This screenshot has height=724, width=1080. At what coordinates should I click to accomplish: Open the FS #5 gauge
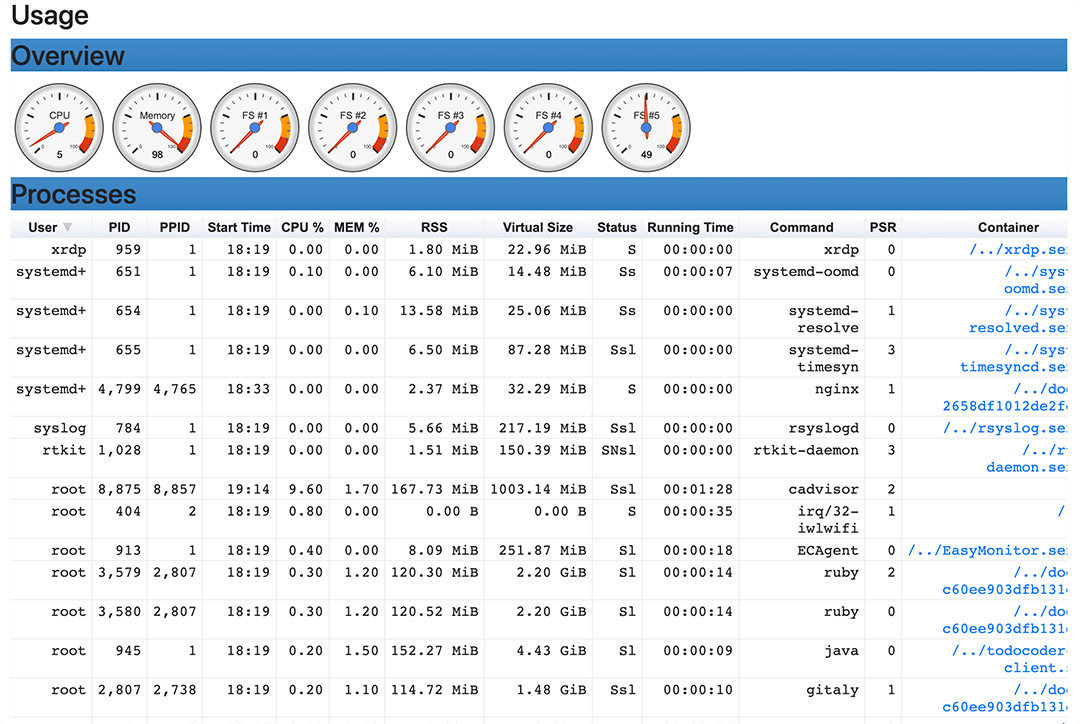[647, 128]
